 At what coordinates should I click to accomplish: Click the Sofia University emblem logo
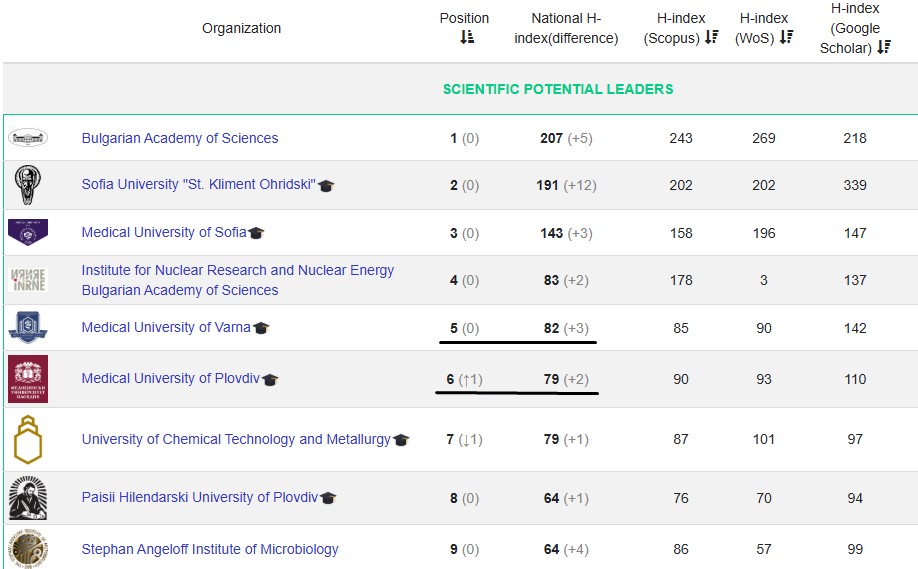pos(28,184)
